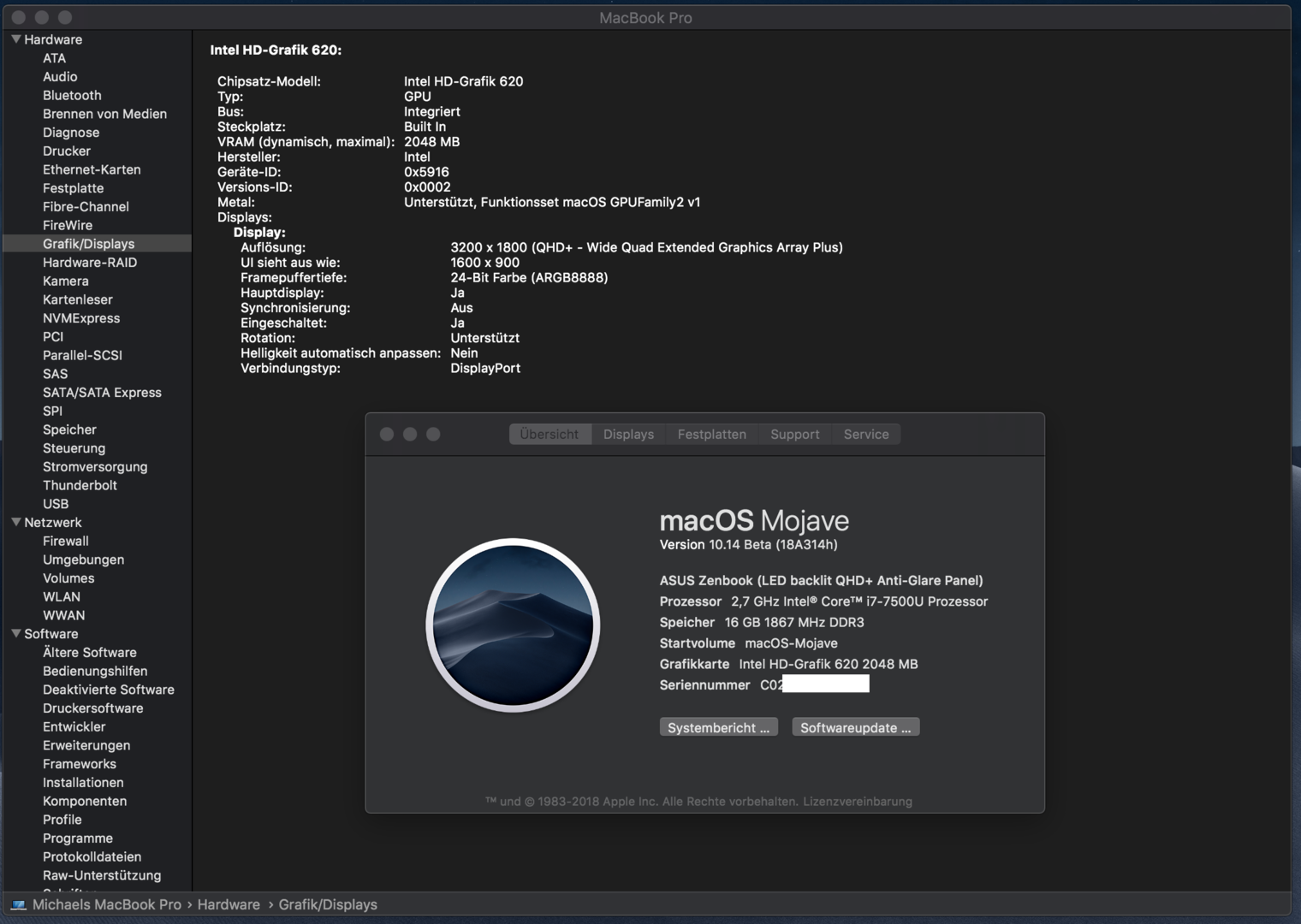Screen dimensions: 1301x924
Task: Open the Festplatten tab
Action: click(x=711, y=435)
